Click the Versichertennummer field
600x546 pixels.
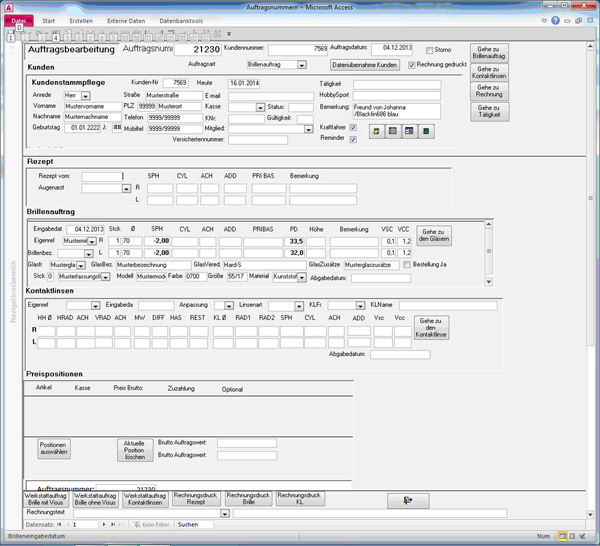click(258, 140)
